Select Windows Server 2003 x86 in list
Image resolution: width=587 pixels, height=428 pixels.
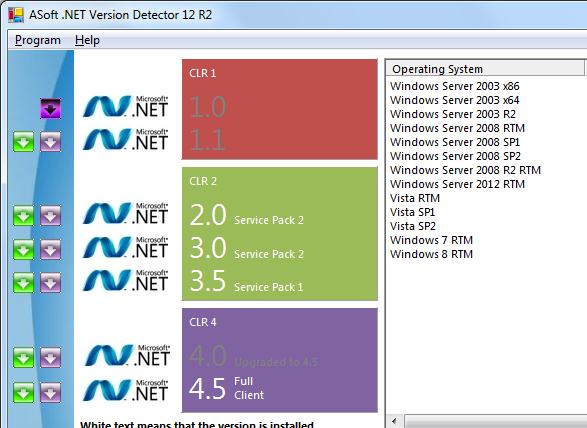pos(454,86)
